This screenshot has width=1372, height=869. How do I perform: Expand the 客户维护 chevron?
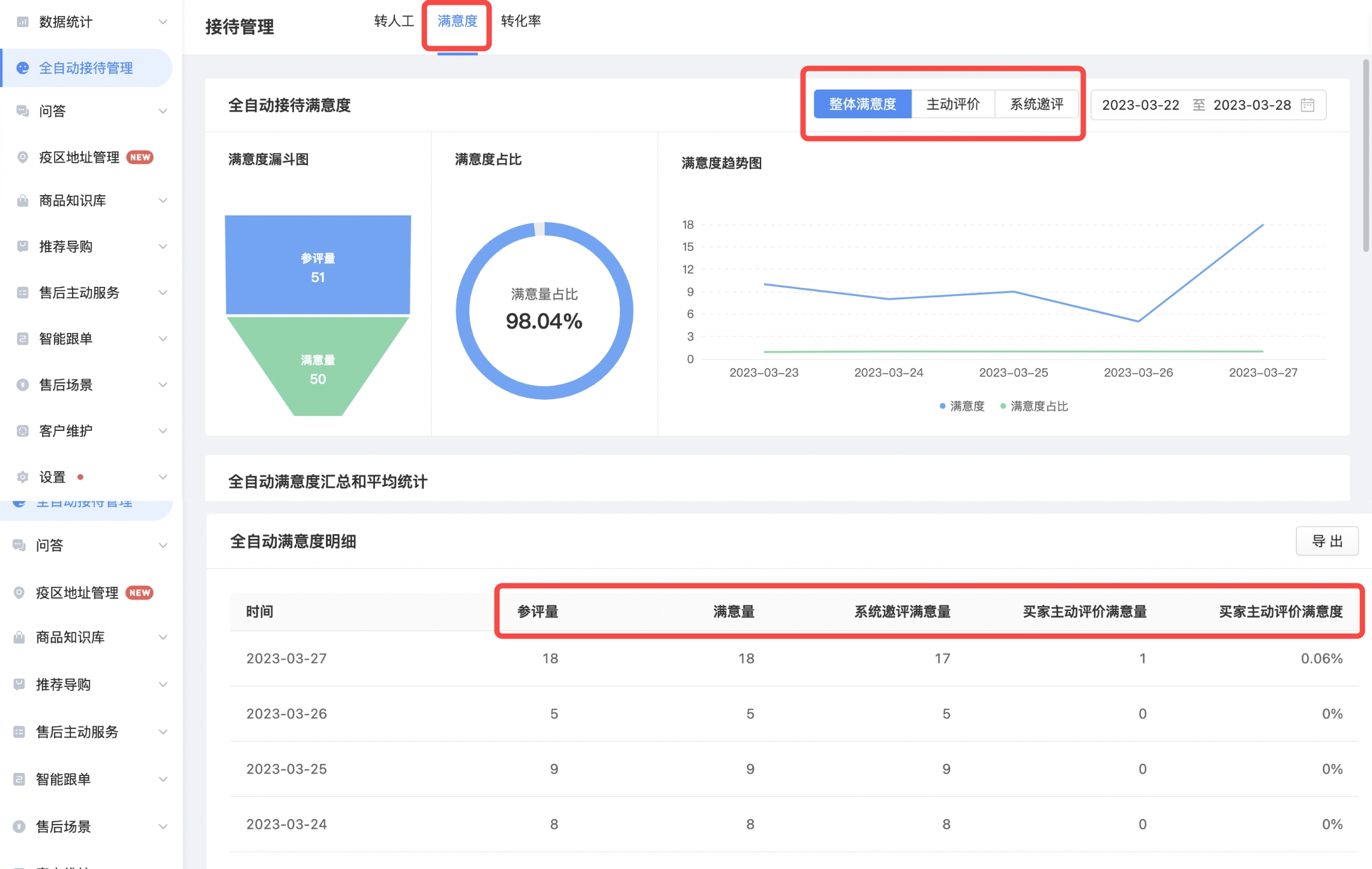[x=163, y=431]
